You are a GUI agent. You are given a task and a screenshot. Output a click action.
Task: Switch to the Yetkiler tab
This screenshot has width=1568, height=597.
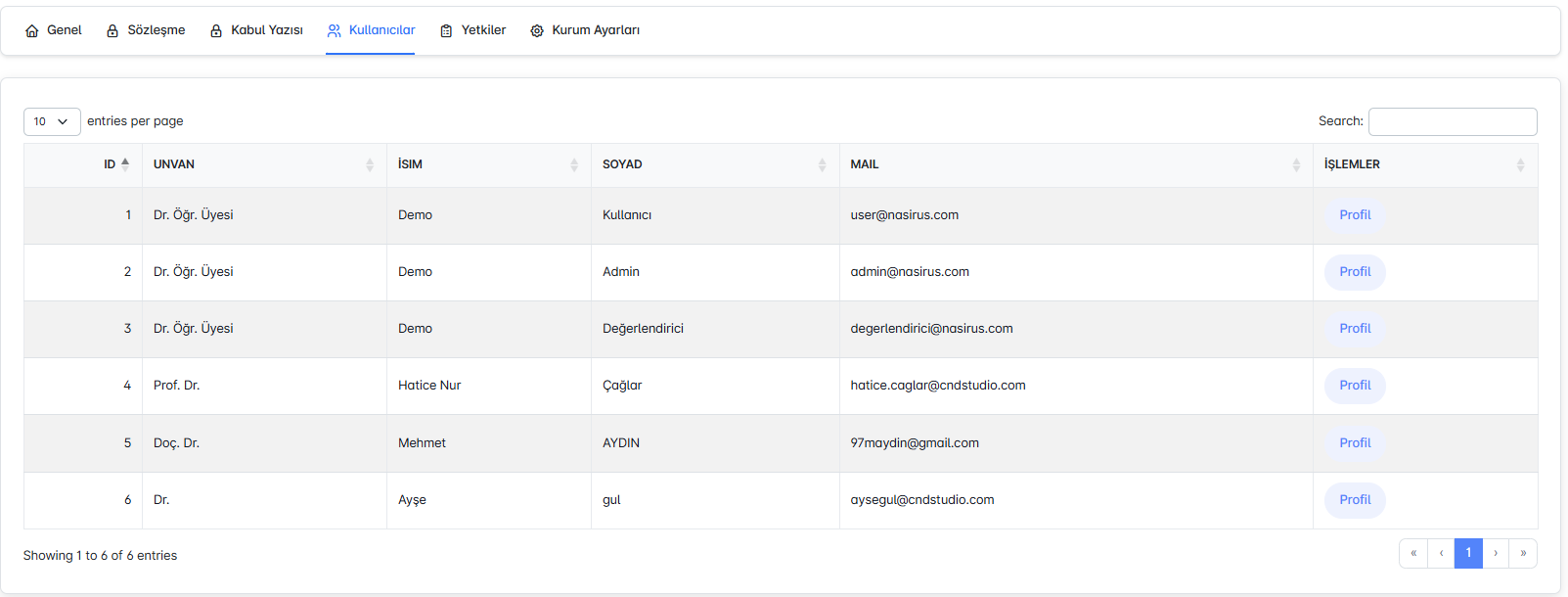(483, 30)
